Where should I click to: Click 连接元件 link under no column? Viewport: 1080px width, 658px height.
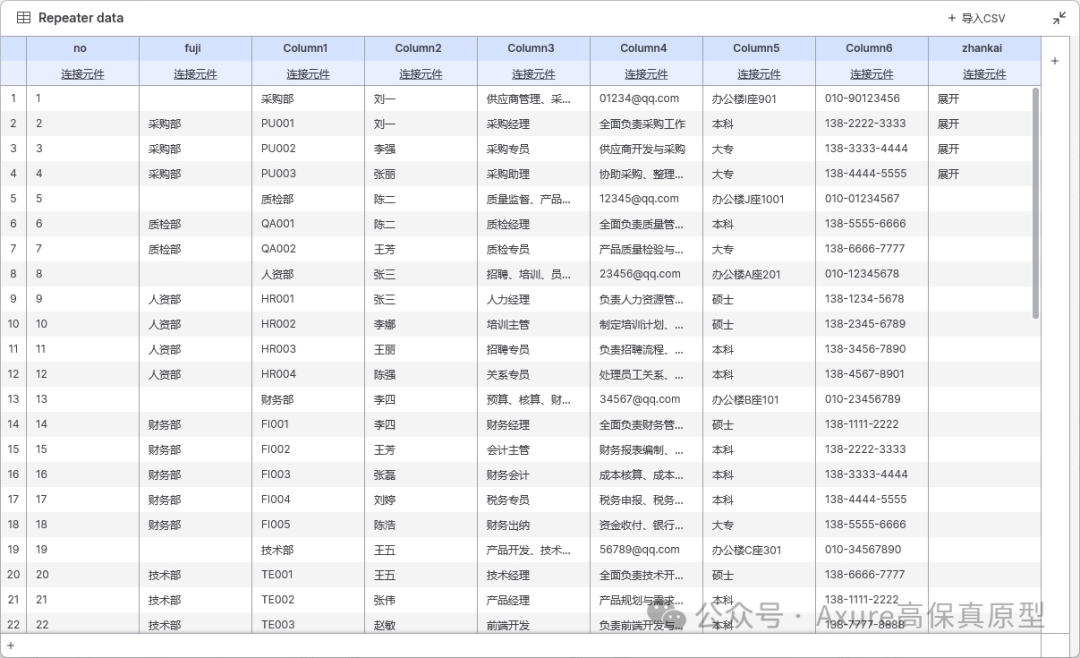pyautogui.click(x=83, y=74)
